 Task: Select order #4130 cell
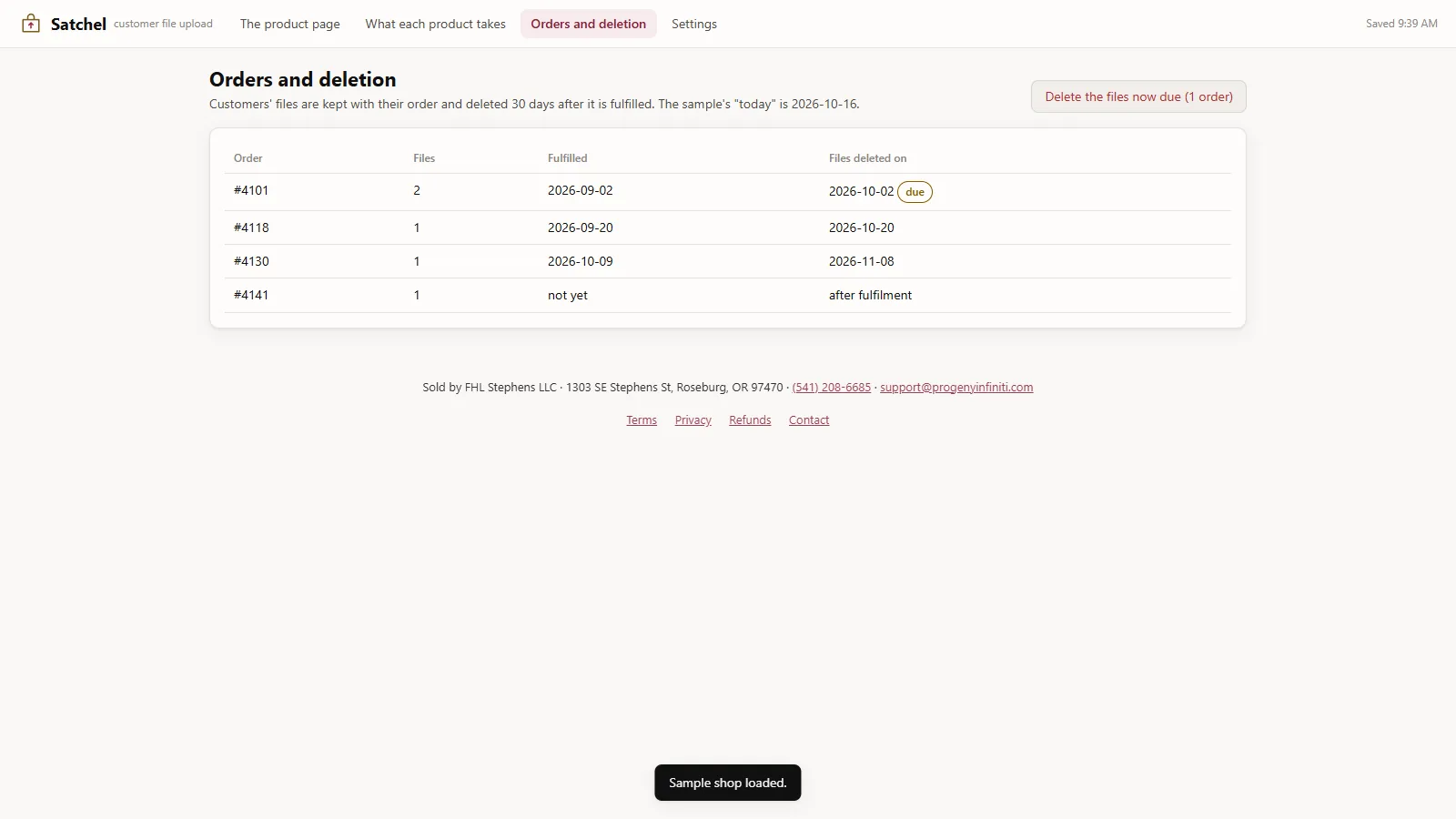click(x=251, y=261)
